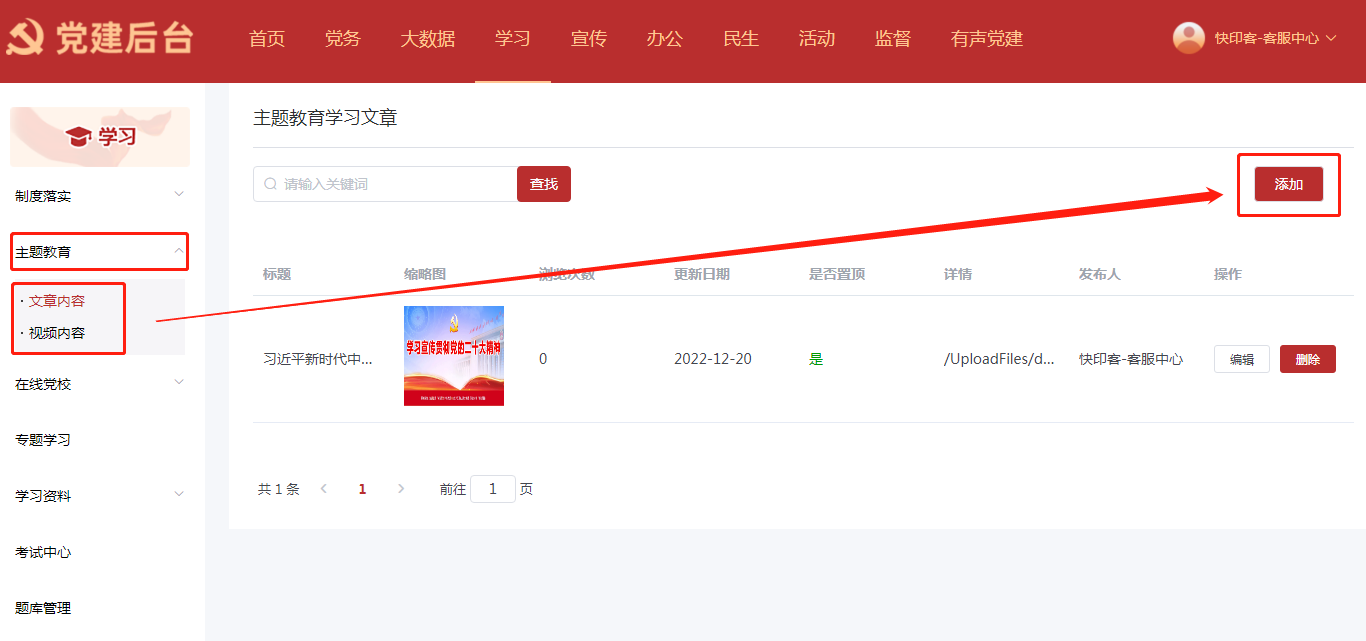Viewport: 1366px width, 641px height.
Task: Click the graduation cap 学习 banner
Action: click(100, 137)
